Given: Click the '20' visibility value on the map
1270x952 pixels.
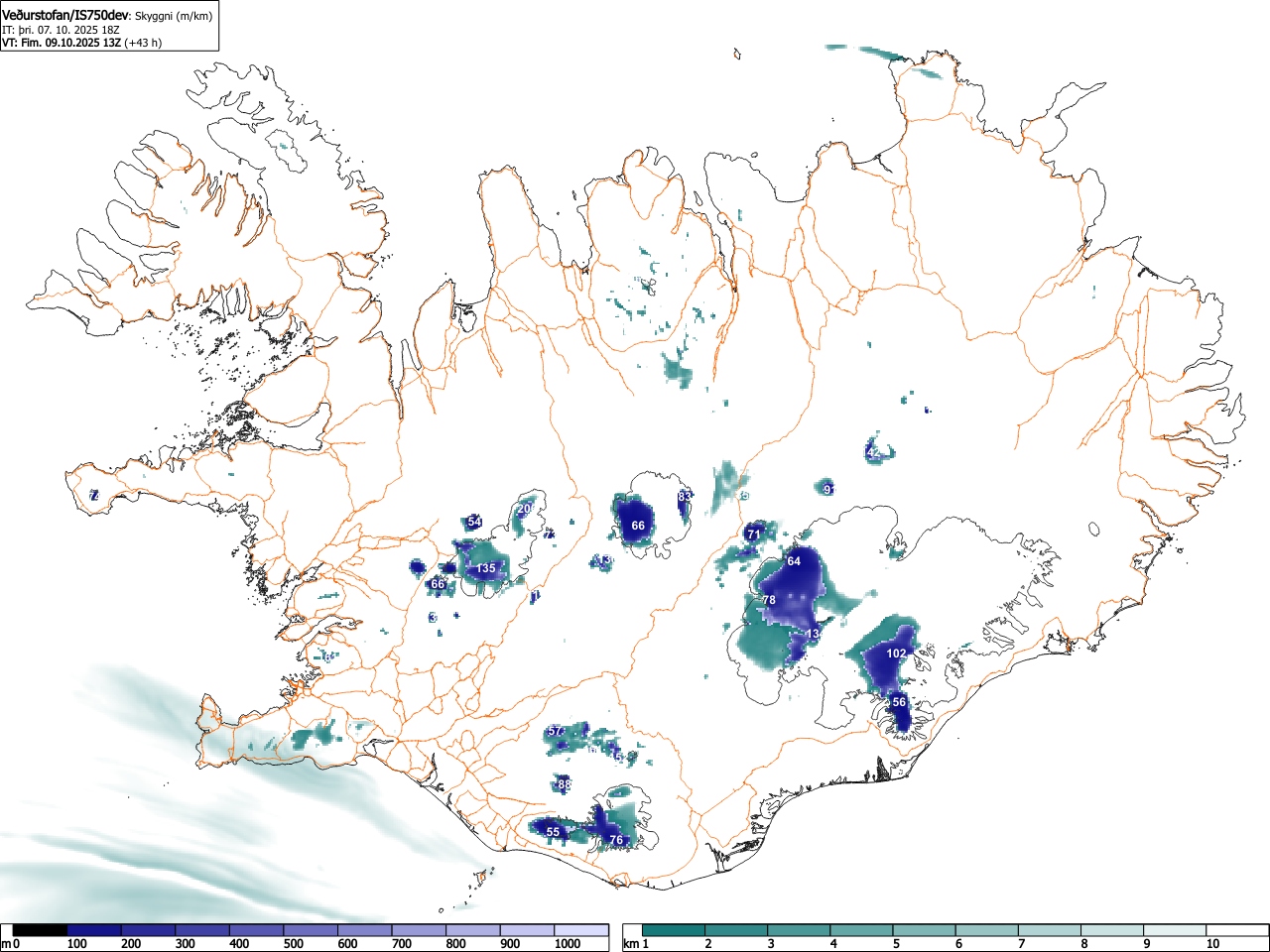Looking at the screenshot, I should pos(525,509).
